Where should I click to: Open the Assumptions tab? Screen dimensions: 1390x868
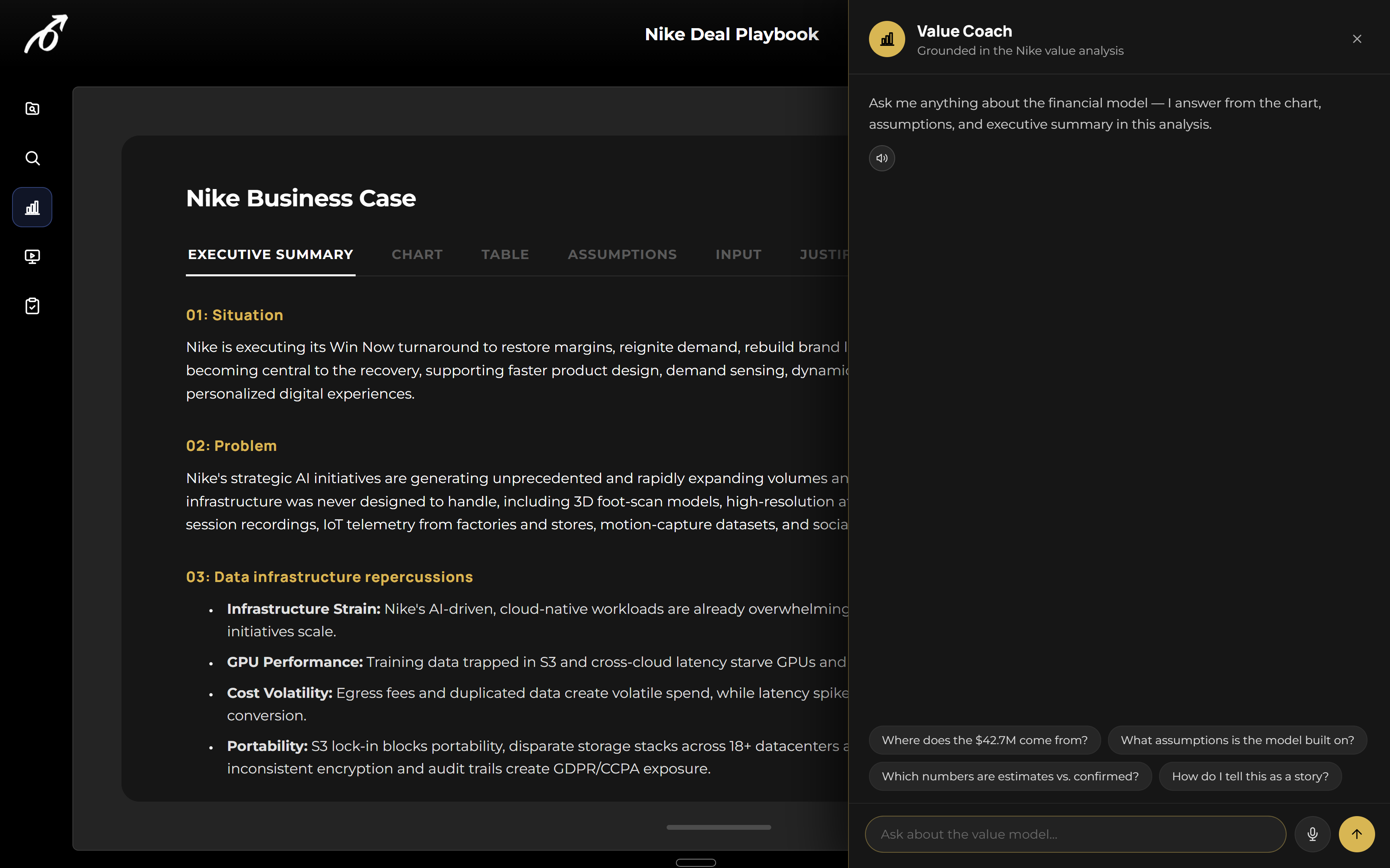coord(622,254)
